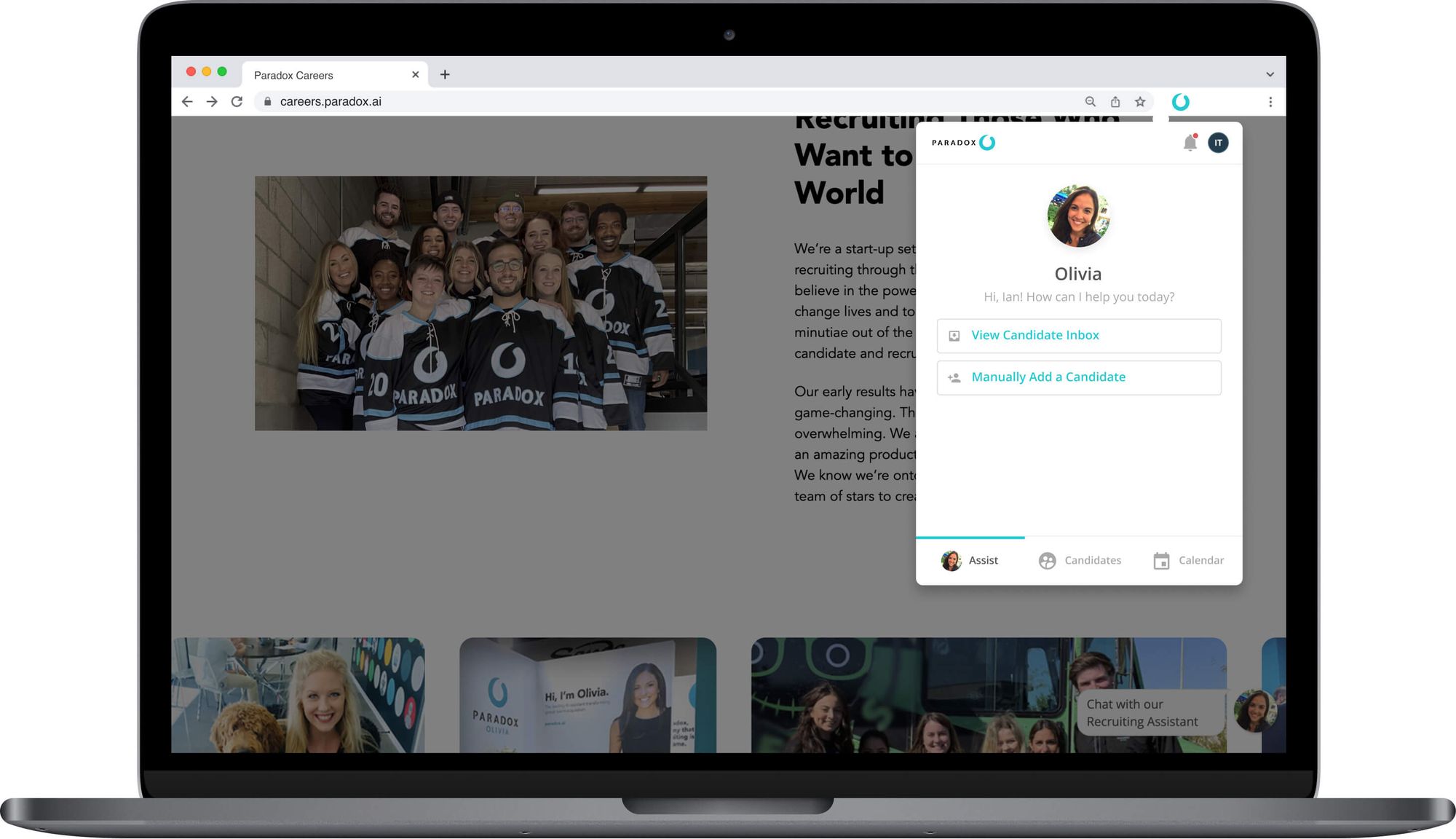Image resolution: width=1456 pixels, height=839 pixels.
Task: Click View Candidate Inbox button
Action: click(1078, 336)
